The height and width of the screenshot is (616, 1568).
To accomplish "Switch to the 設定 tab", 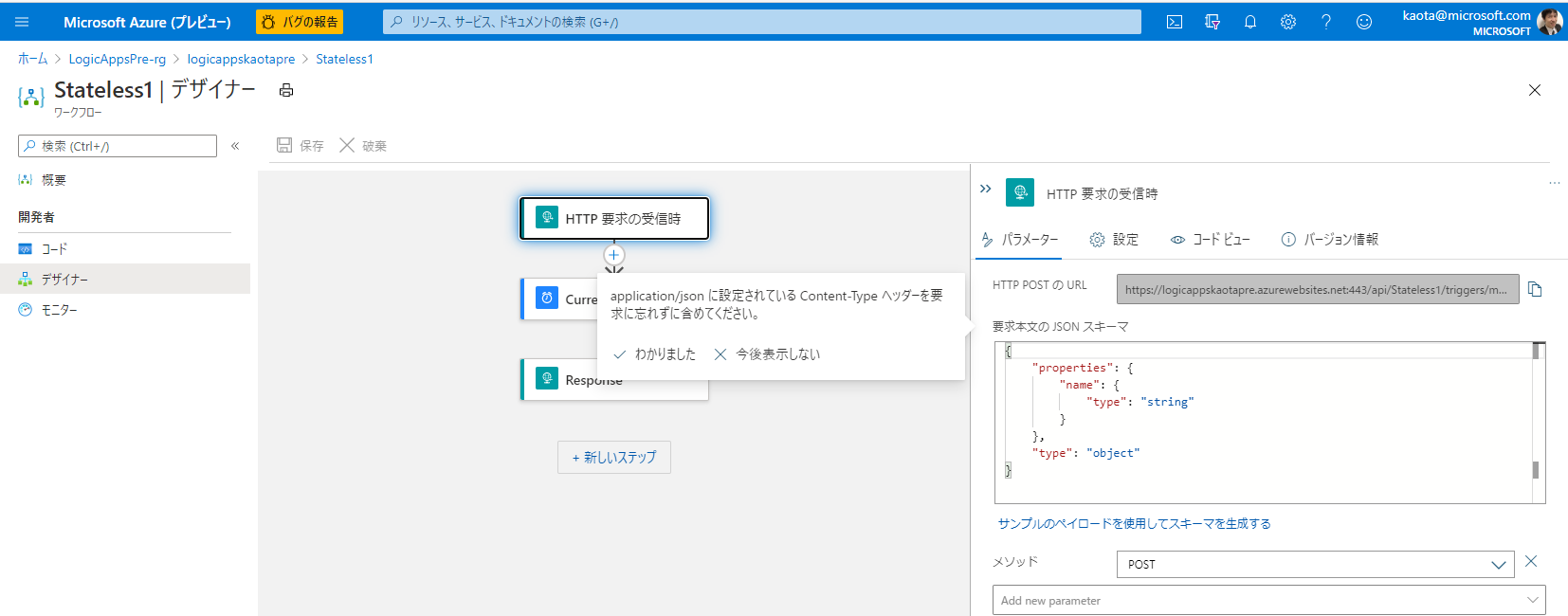I will pyautogui.click(x=1114, y=240).
